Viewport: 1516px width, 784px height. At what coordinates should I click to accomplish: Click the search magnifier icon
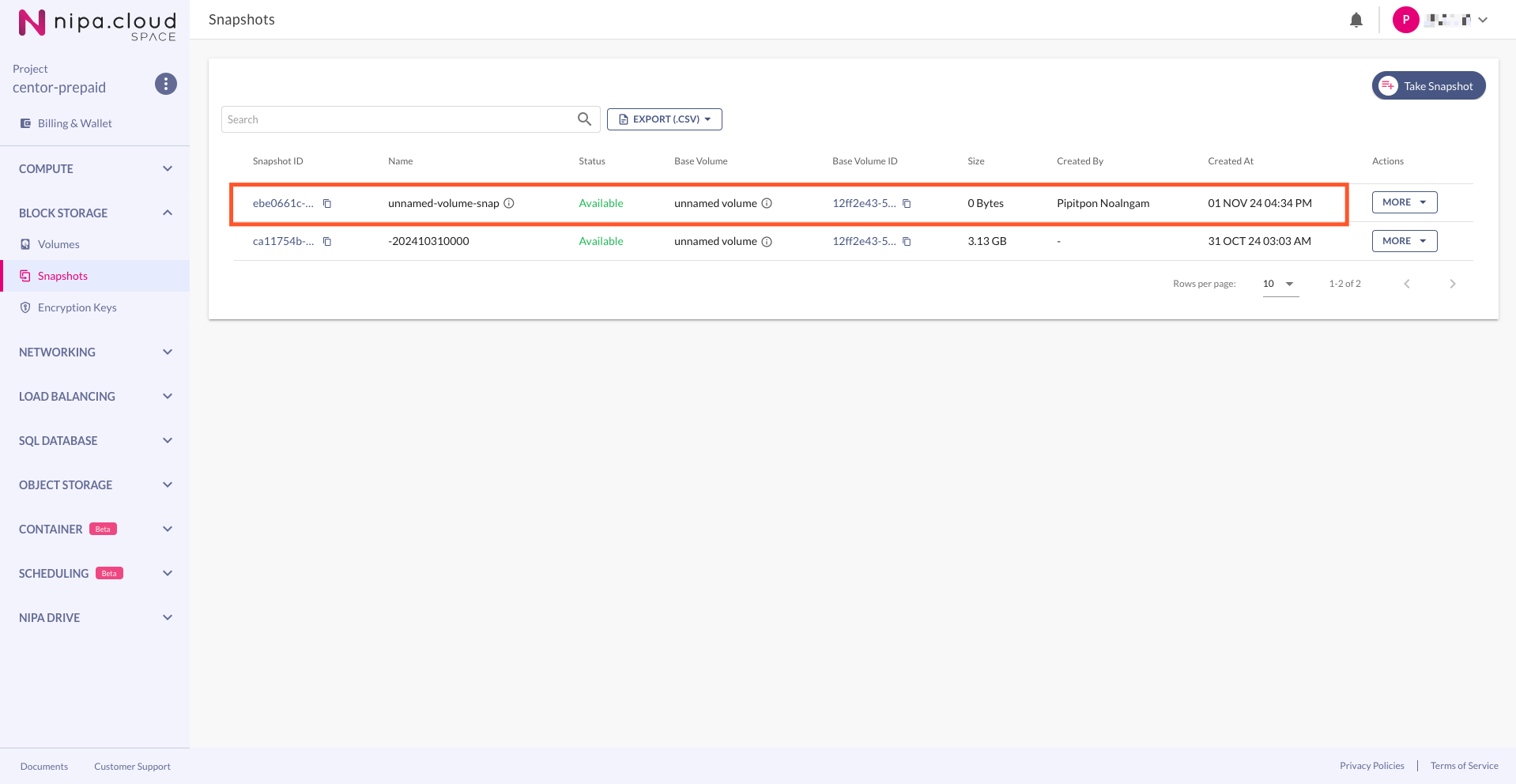pyautogui.click(x=584, y=119)
